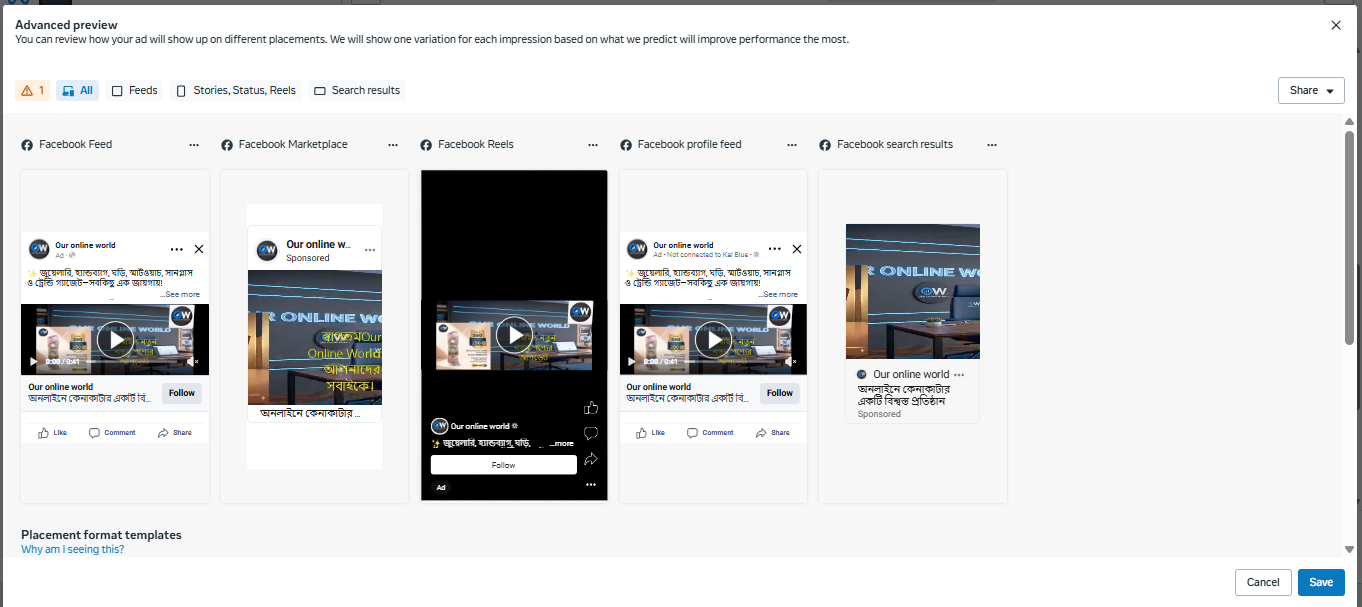Filter previews by Feeds
The height and width of the screenshot is (607, 1362).
pos(134,90)
